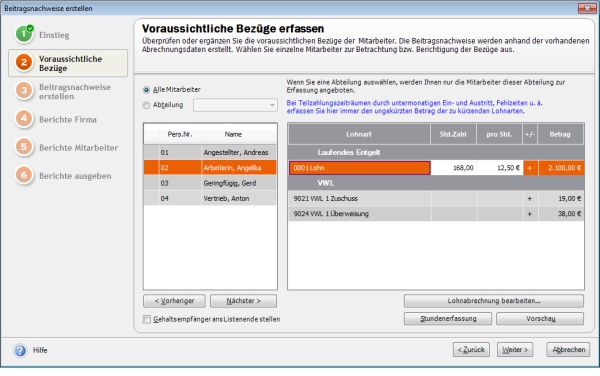
Task: Click the Nächster > button
Action: pyautogui.click(x=243, y=301)
